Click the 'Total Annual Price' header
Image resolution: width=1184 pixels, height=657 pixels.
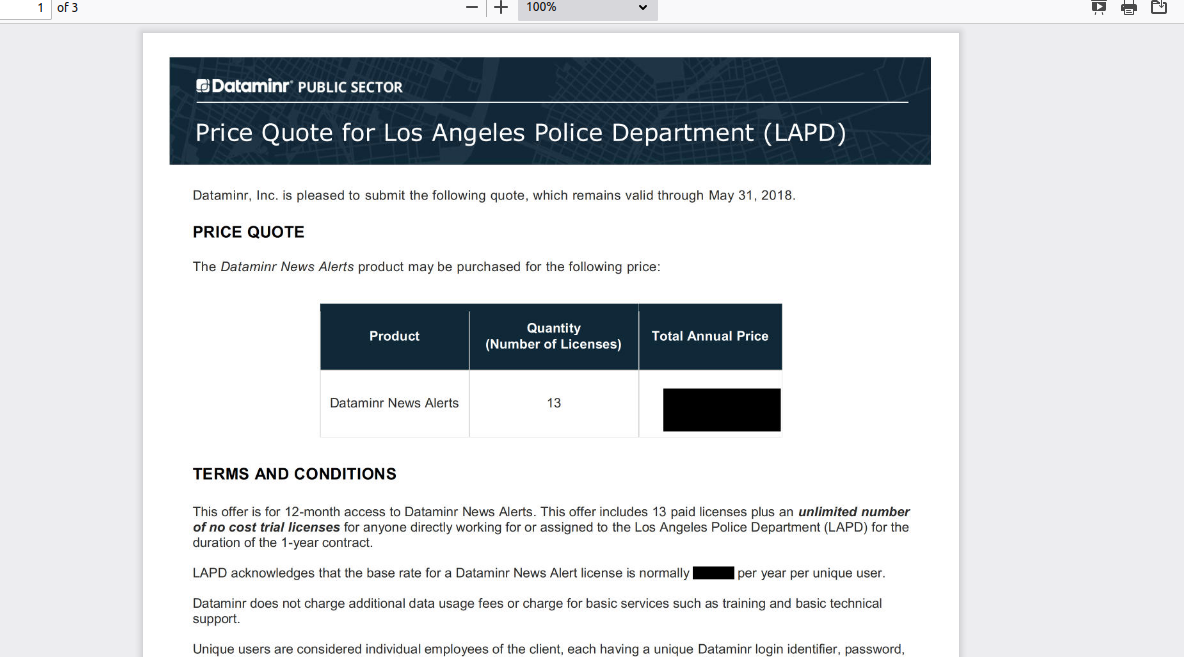710,336
